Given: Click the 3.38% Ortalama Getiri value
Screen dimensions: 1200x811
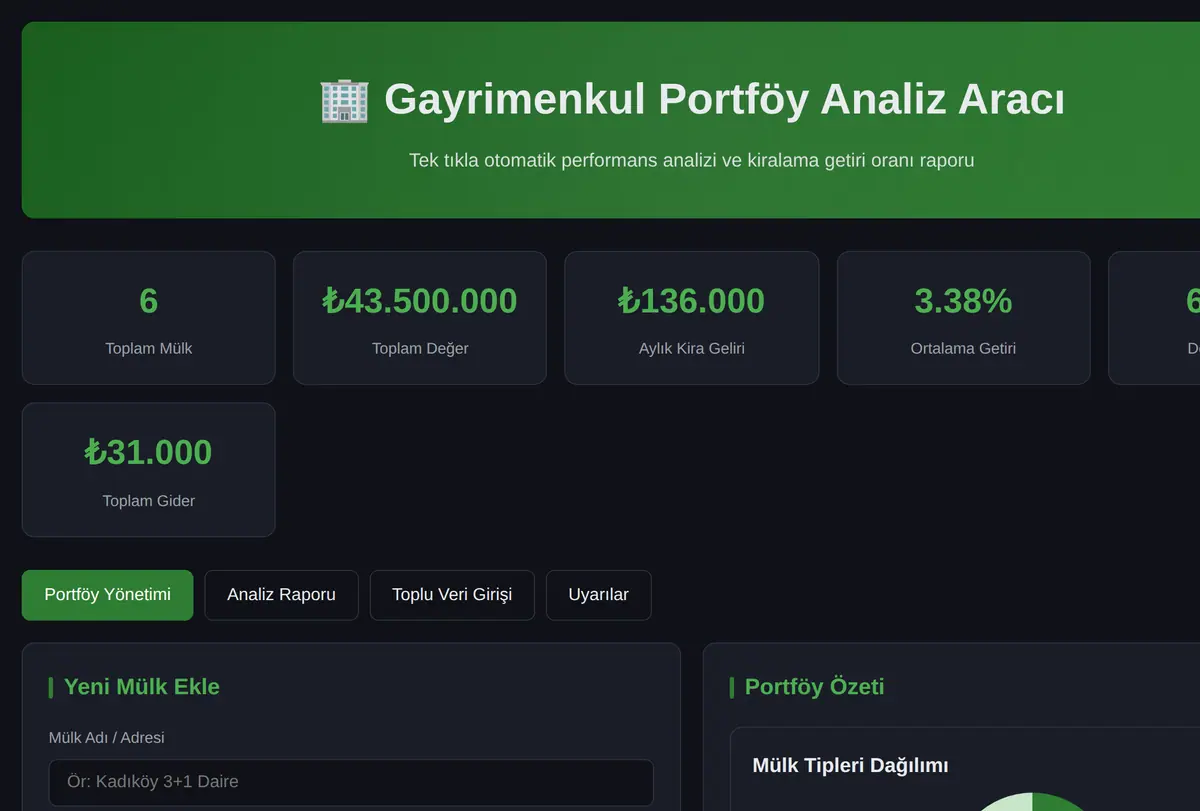Looking at the screenshot, I should [963, 301].
